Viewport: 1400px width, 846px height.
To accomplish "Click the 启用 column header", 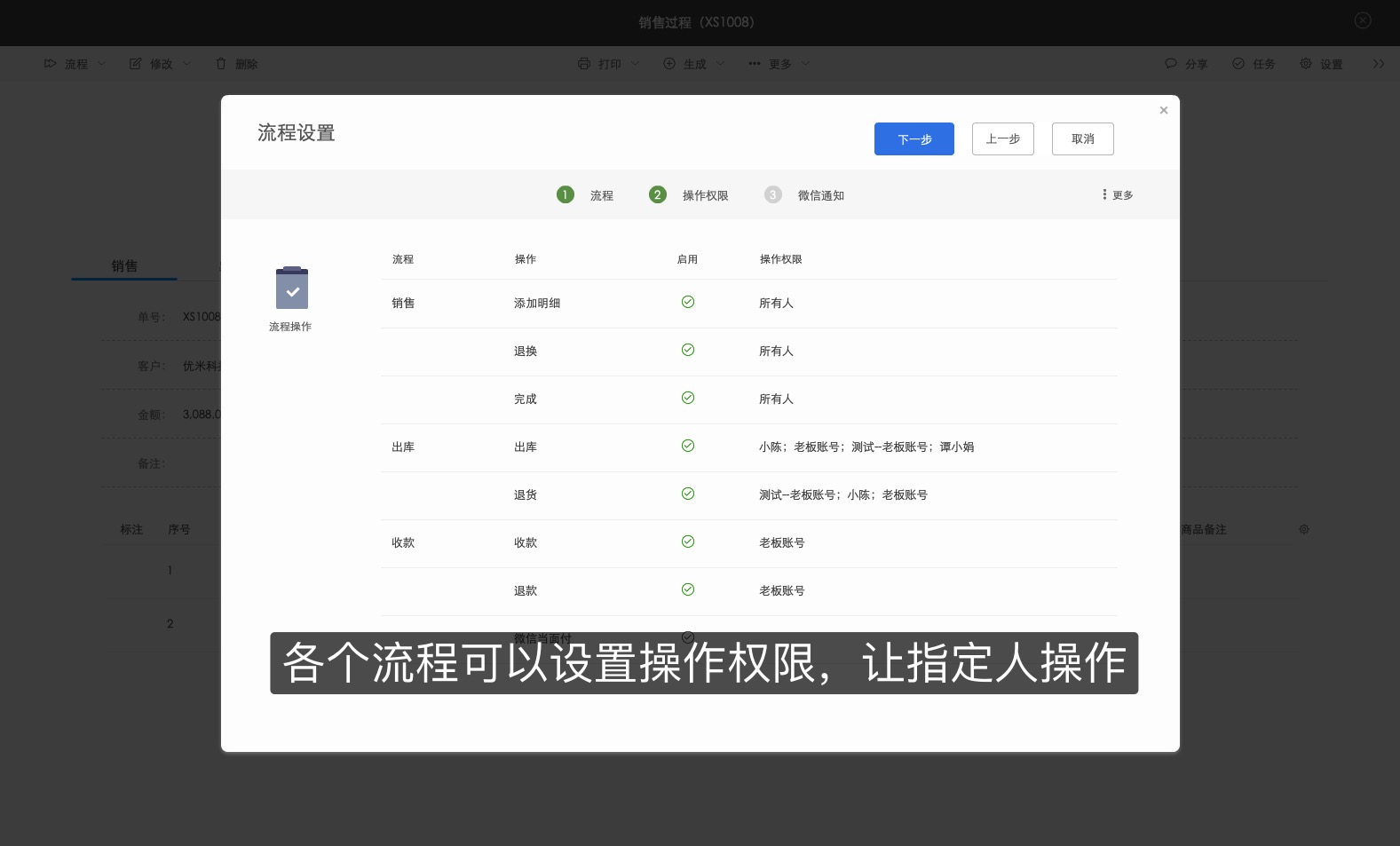I will coord(687,260).
